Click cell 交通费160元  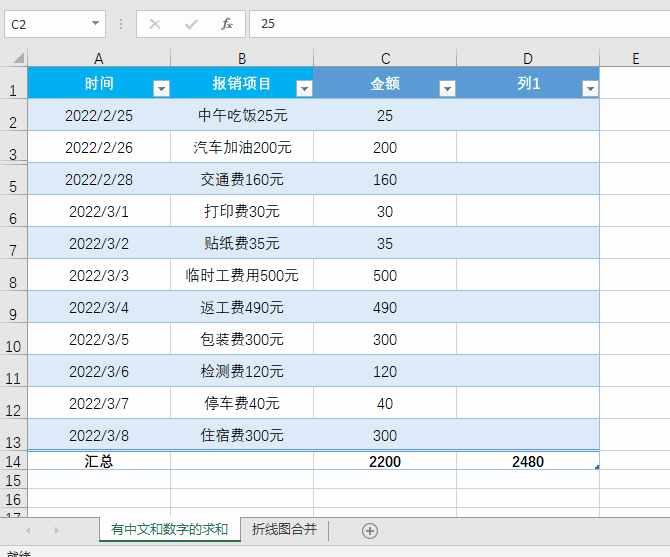tap(242, 179)
